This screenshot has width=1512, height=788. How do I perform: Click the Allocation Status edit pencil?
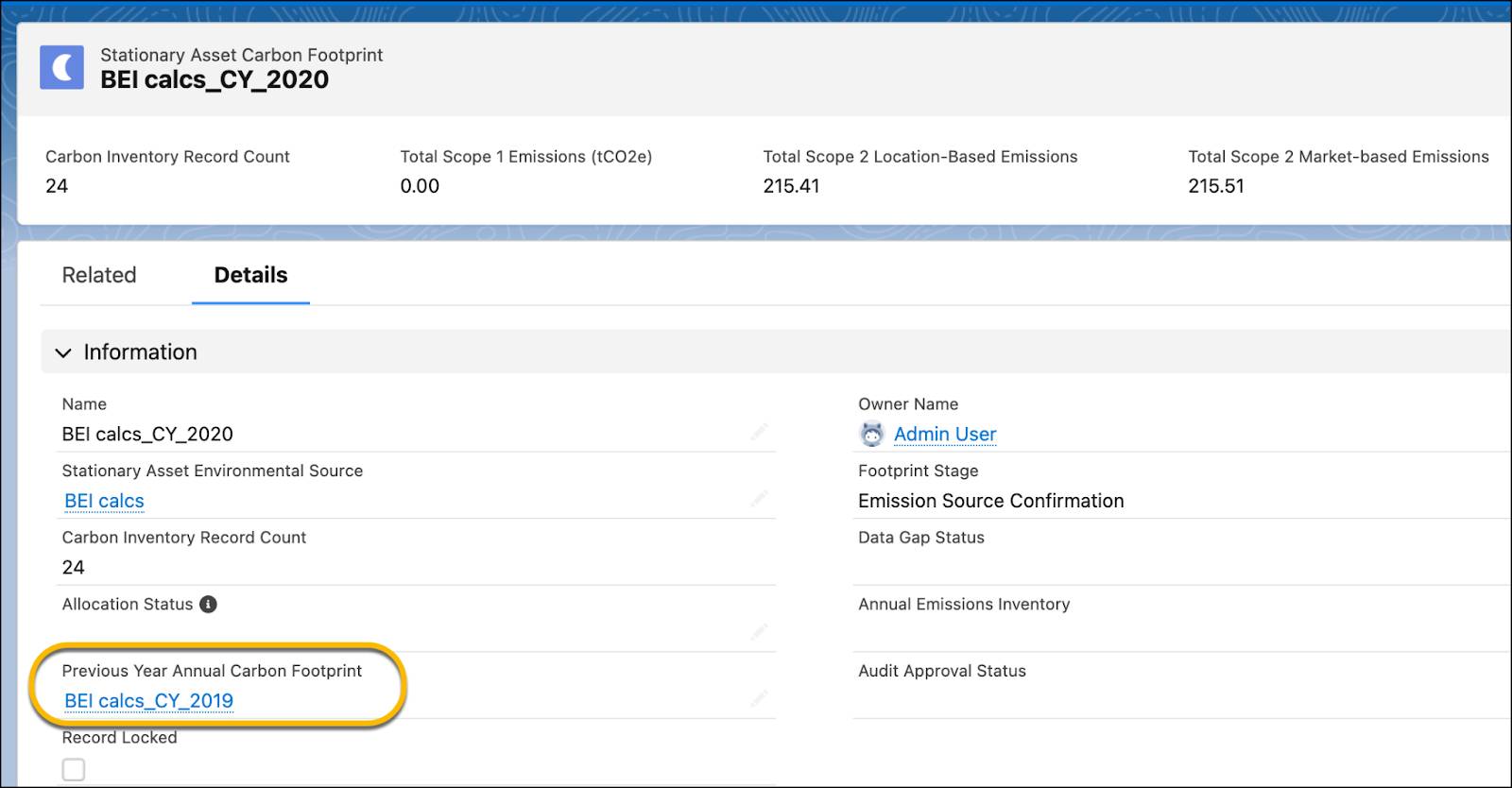[x=759, y=633]
